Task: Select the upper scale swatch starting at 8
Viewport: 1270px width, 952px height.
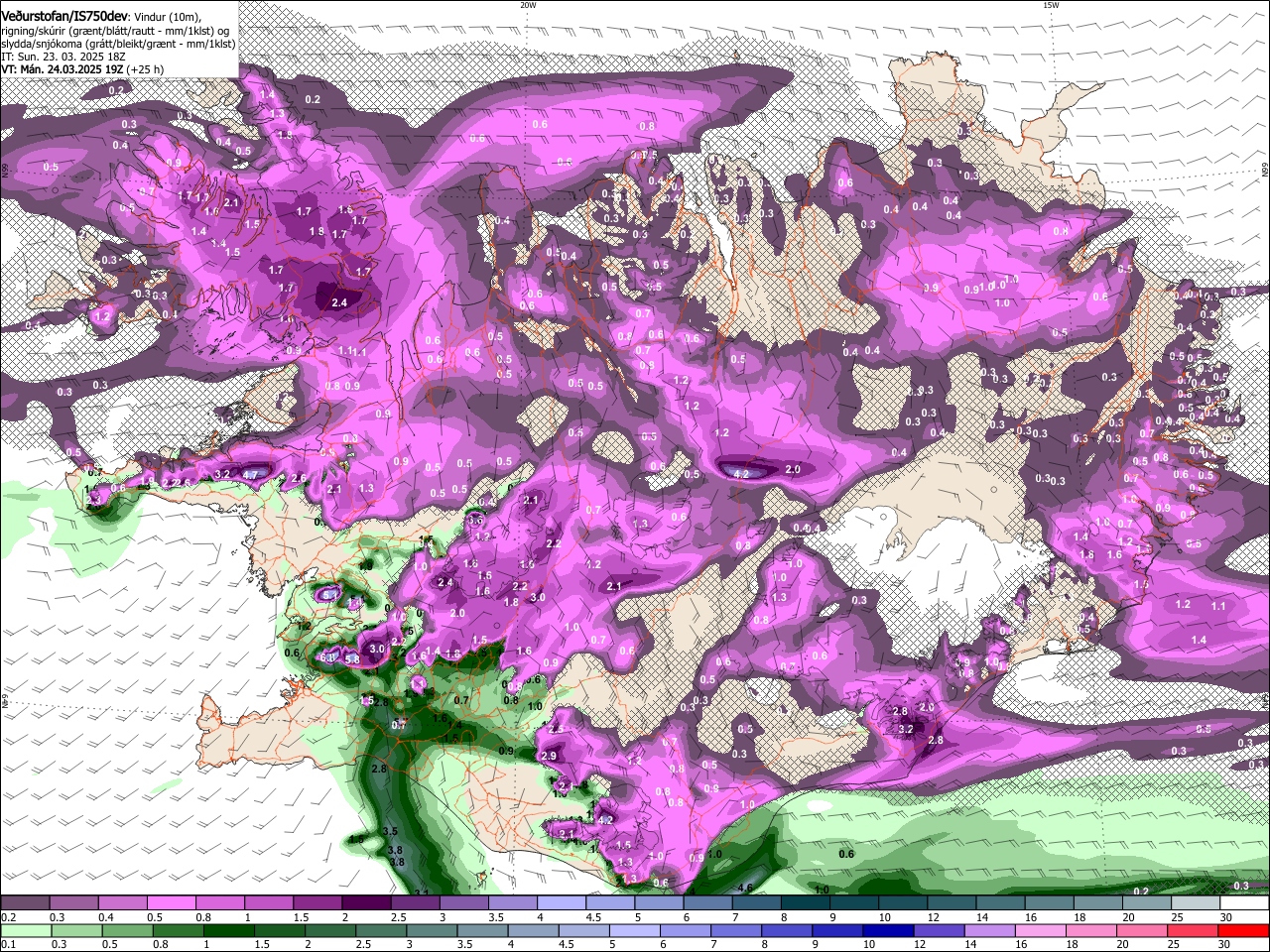Action: pyautogui.click(x=804, y=903)
